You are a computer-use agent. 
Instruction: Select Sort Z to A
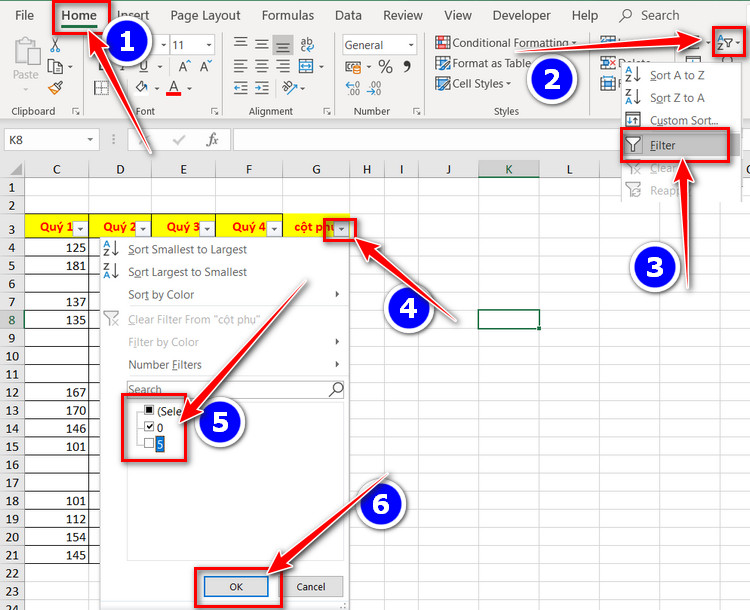(x=677, y=98)
